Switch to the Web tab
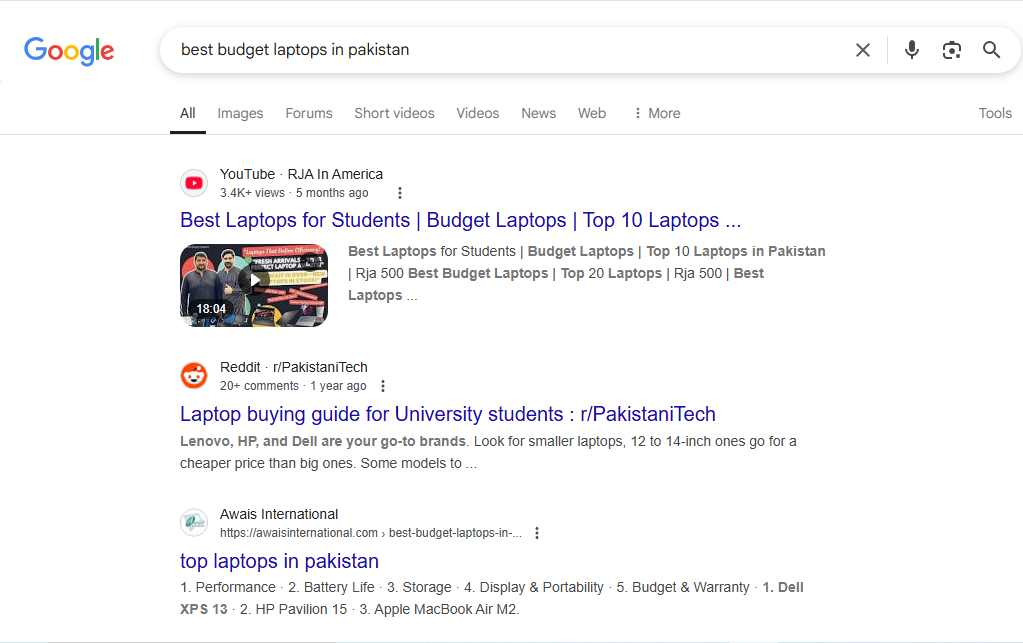1023x643 pixels. (x=592, y=113)
